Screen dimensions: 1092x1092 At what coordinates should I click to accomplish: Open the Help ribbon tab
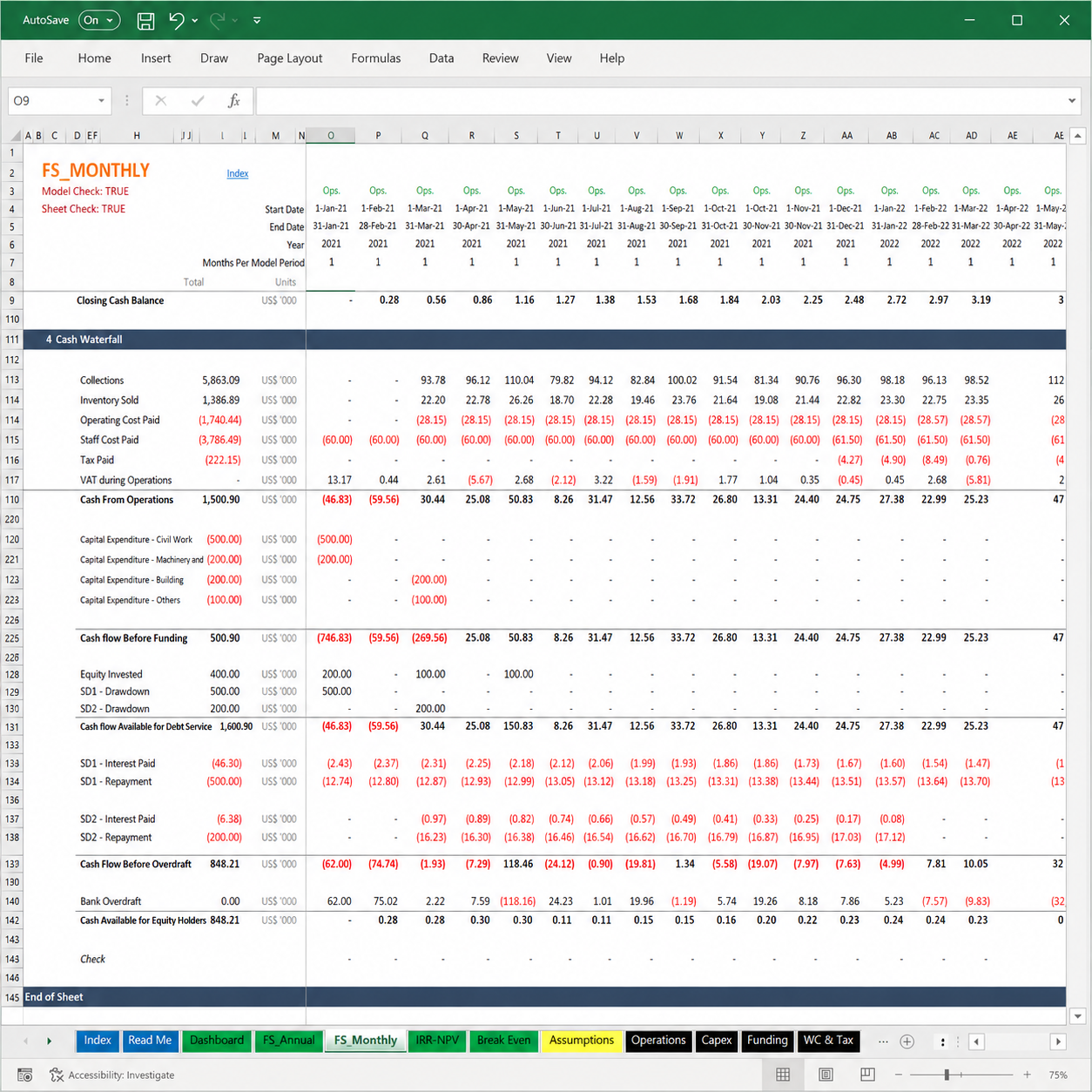(x=612, y=58)
